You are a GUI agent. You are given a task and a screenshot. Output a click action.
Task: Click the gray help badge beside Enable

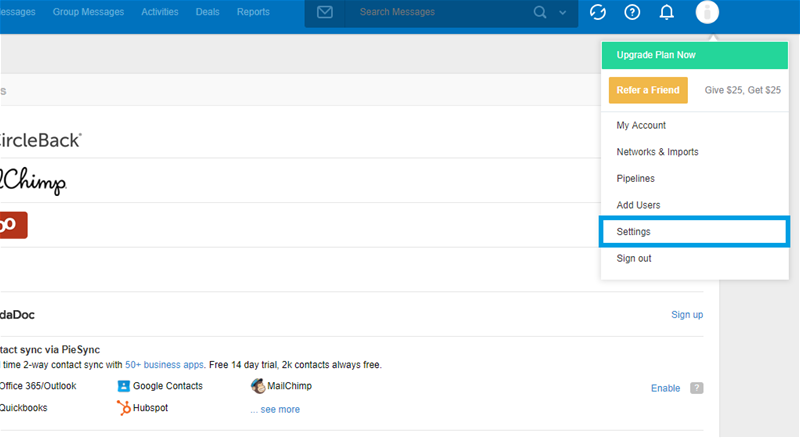pyautogui.click(x=697, y=388)
